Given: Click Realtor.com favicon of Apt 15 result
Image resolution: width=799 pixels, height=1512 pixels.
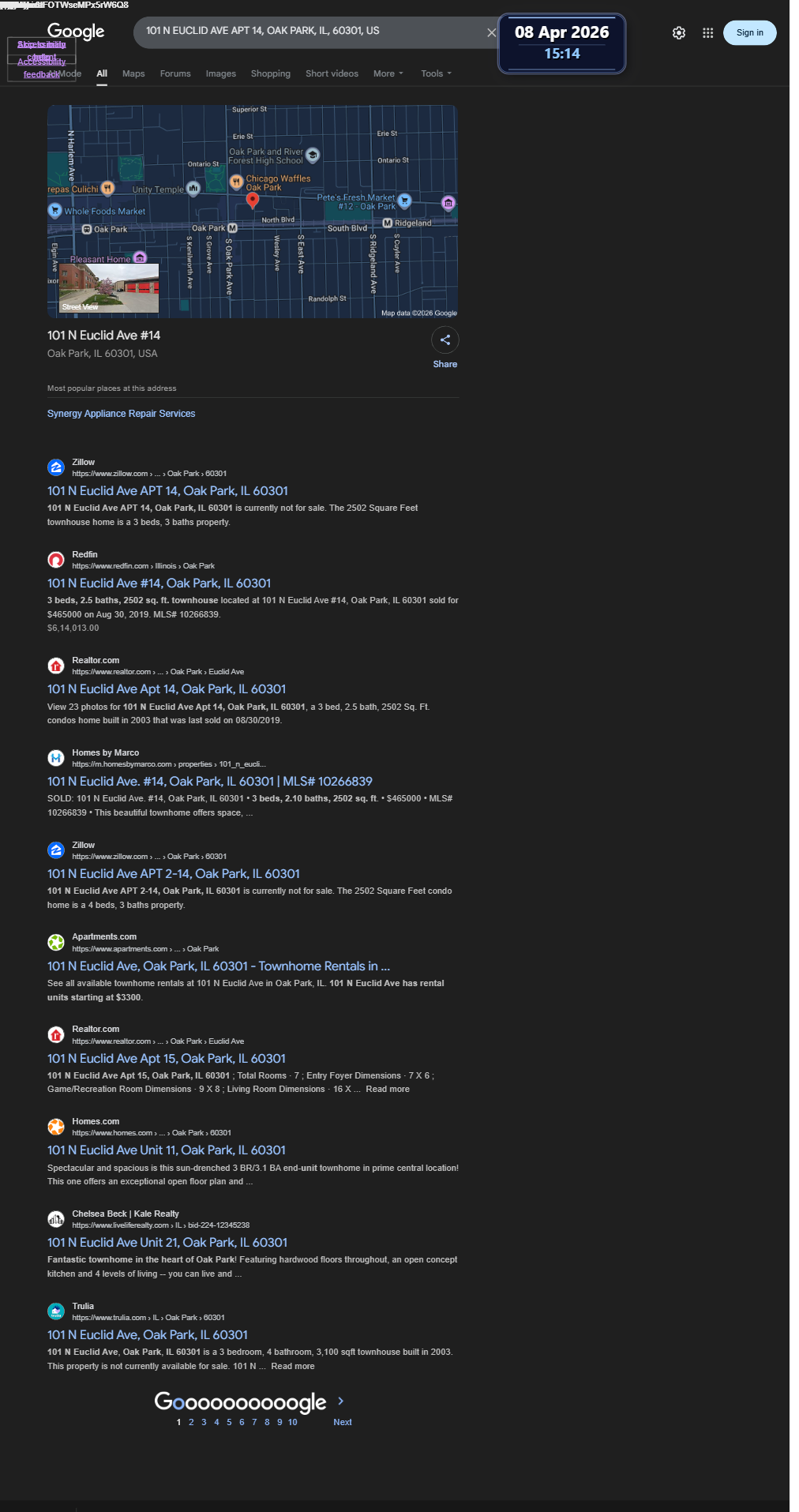Looking at the screenshot, I should [56, 1034].
